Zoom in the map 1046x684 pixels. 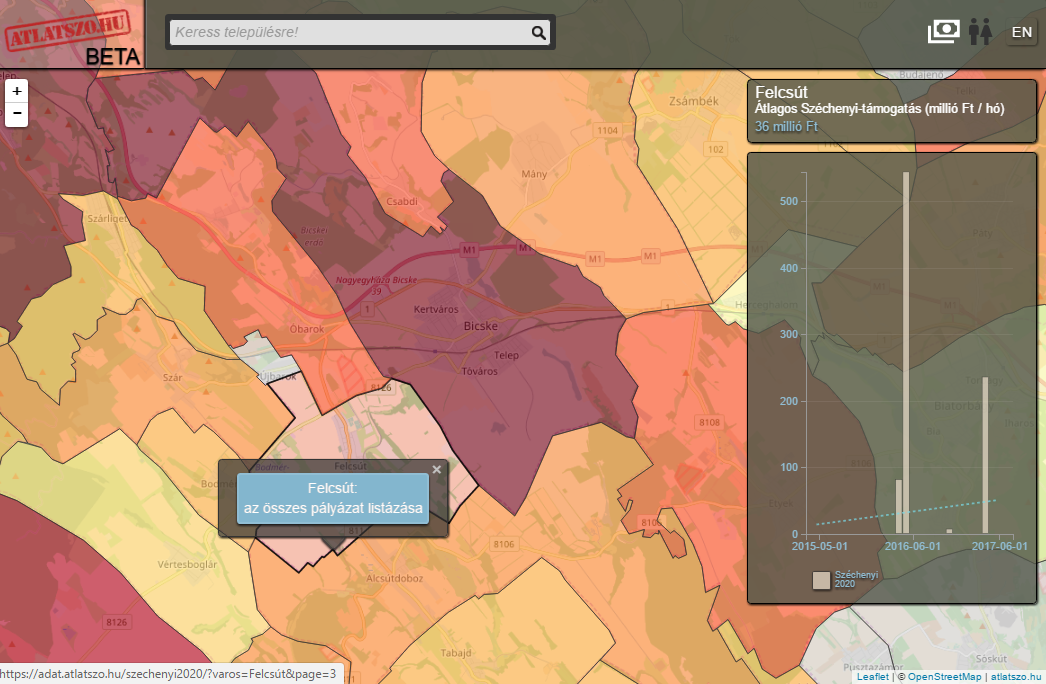pyautogui.click(x=17, y=90)
